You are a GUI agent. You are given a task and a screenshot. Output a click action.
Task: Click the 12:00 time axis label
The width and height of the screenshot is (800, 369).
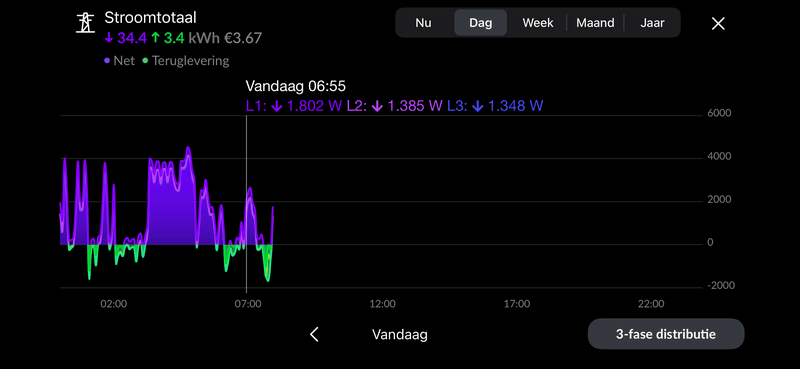tap(383, 304)
